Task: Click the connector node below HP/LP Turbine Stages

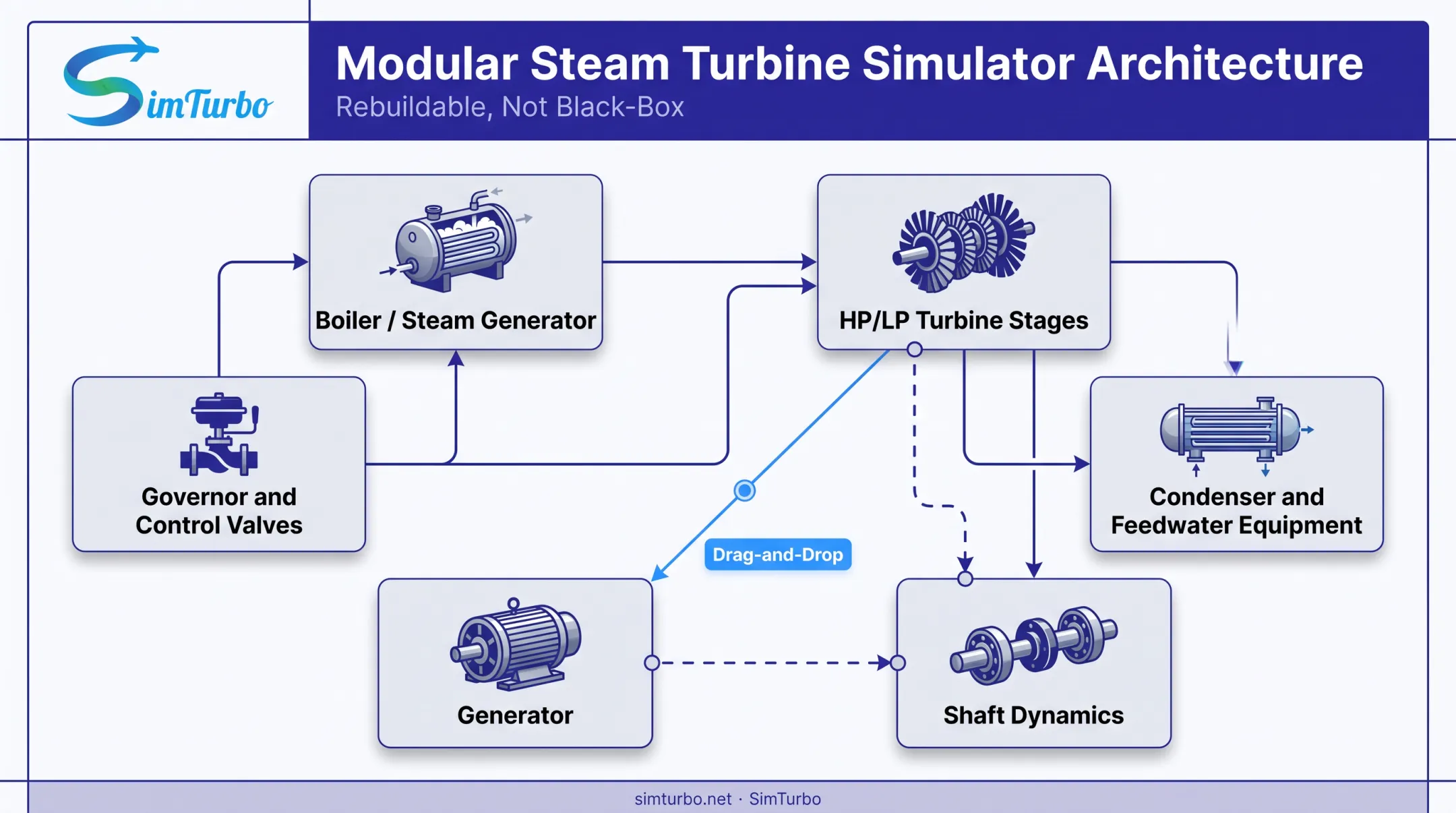Action: pyautogui.click(x=914, y=349)
